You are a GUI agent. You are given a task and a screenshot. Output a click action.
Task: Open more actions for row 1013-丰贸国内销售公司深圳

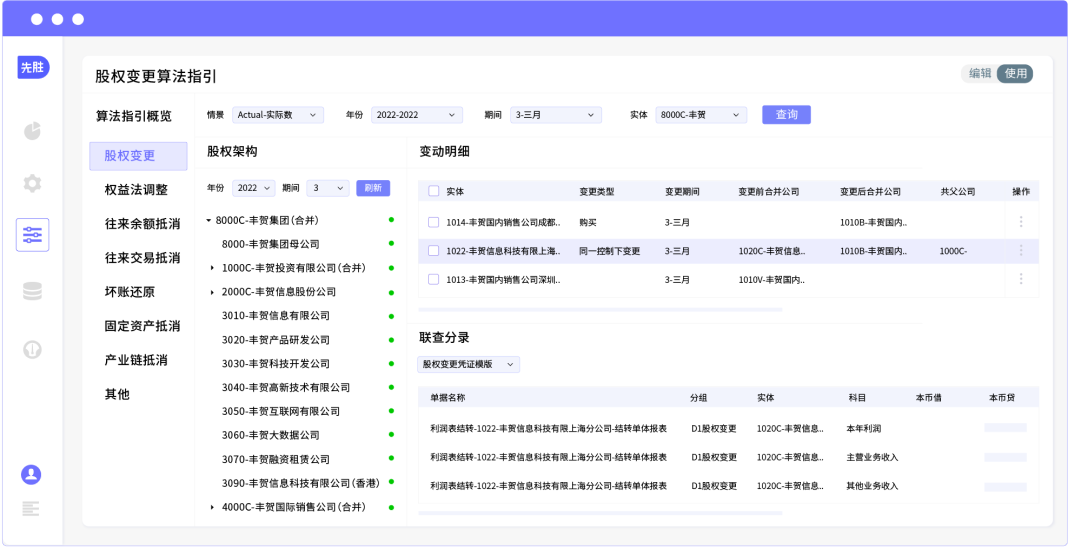(1020, 279)
